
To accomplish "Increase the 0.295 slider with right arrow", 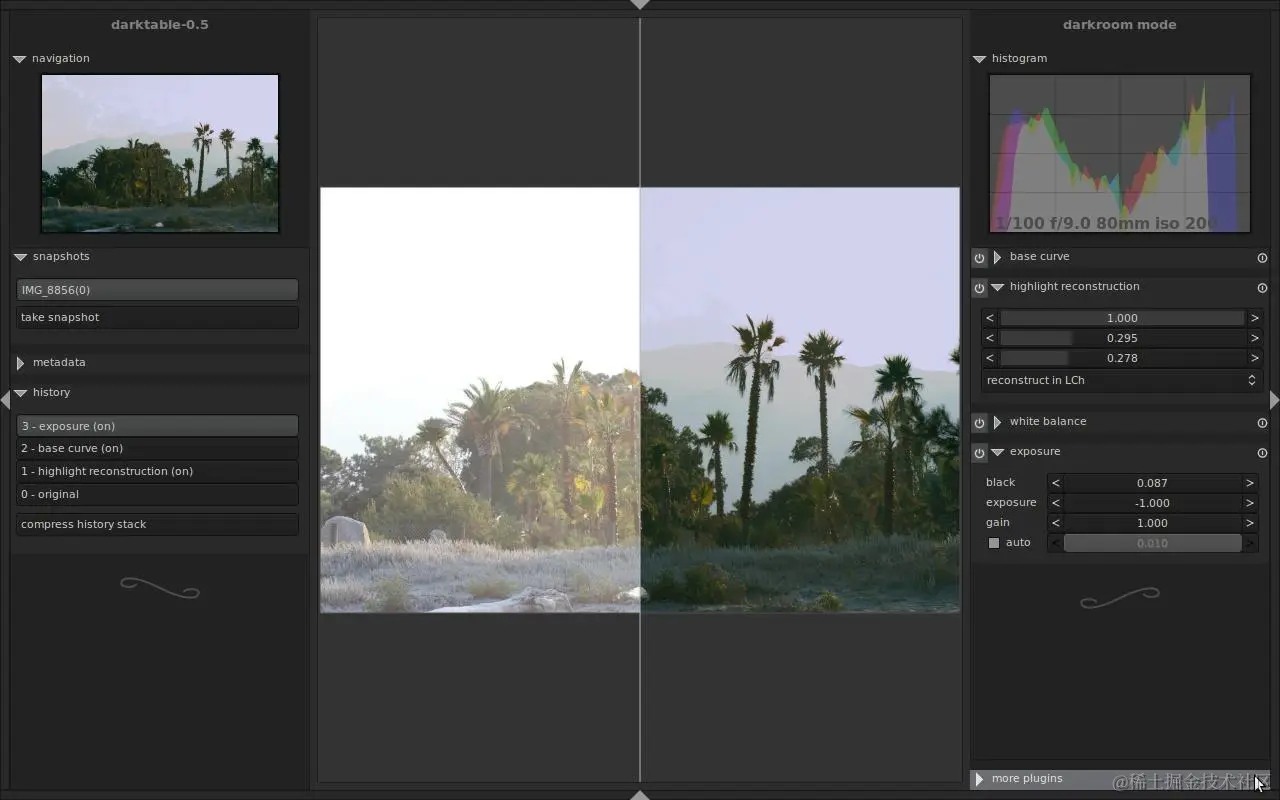I will click(1255, 338).
